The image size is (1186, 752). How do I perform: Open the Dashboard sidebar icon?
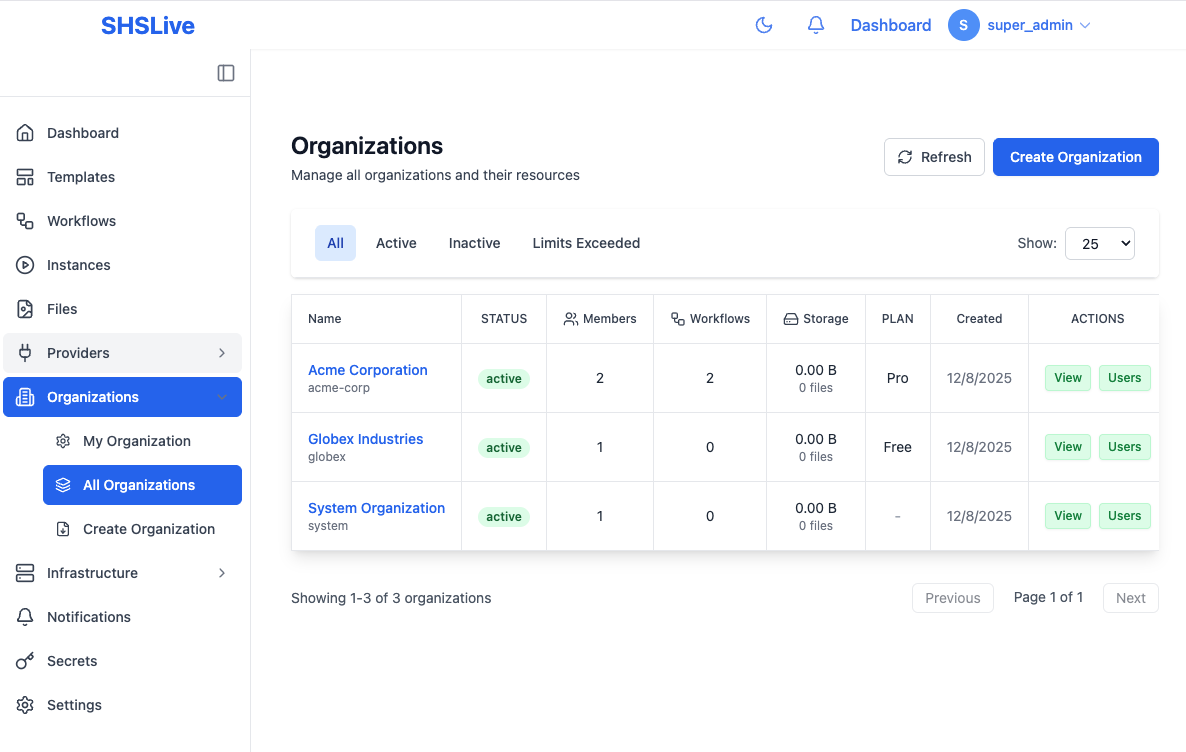click(25, 132)
